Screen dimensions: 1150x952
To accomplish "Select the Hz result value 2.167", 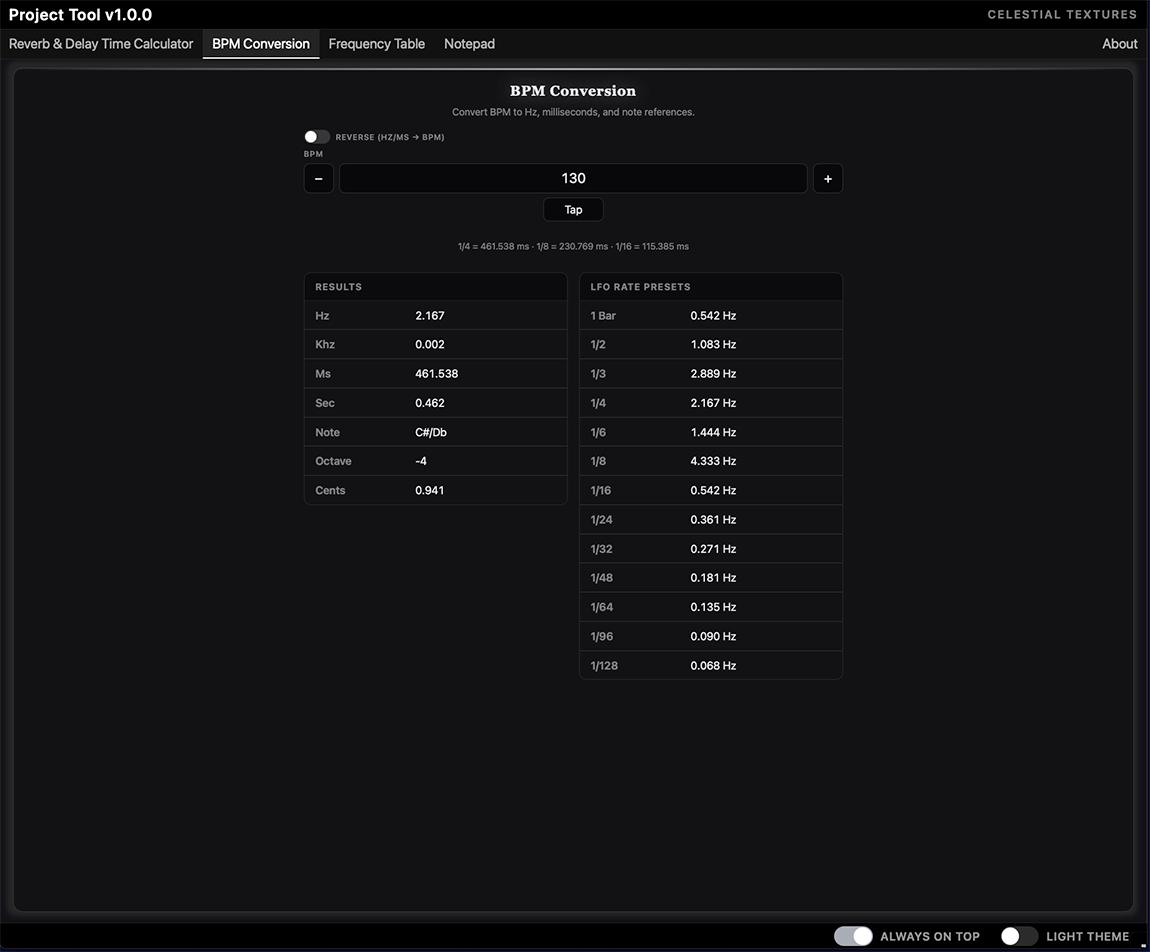I will click(x=430, y=315).
